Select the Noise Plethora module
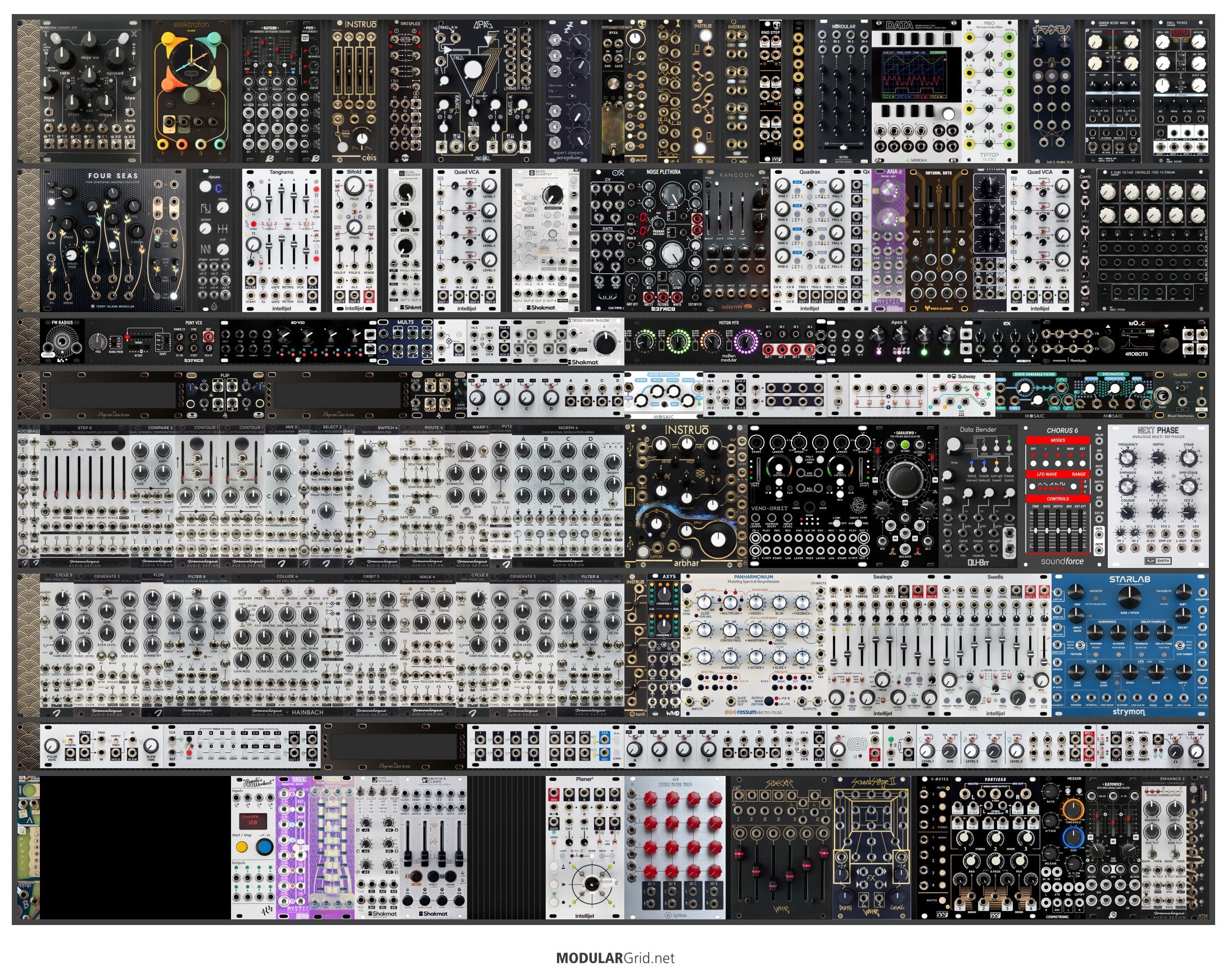Image resolution: width=1232 pixels, height=970 pixels. click(x=663, y=240)
